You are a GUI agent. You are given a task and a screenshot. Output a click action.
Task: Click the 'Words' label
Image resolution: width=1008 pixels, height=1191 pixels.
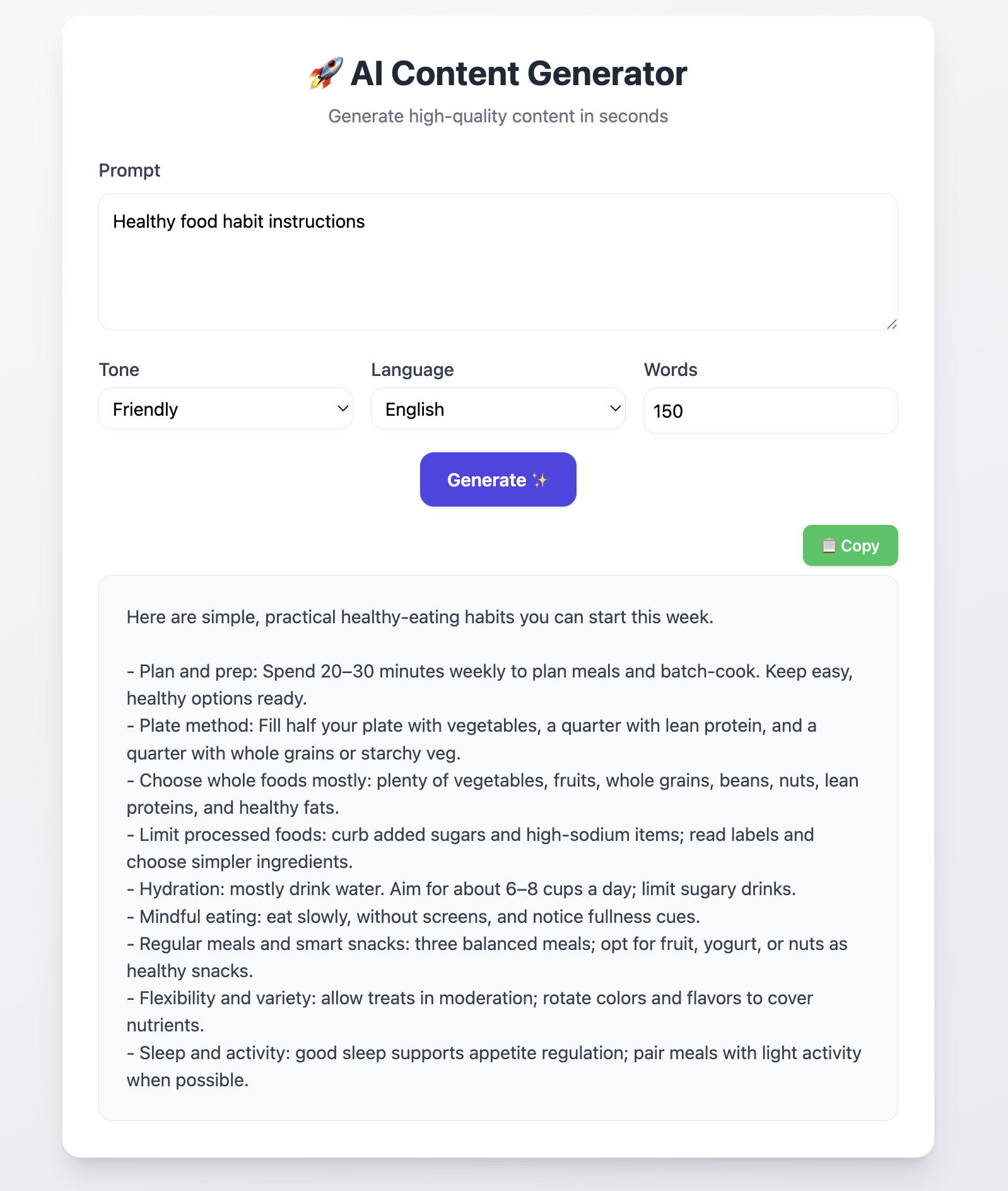(670, 370)
